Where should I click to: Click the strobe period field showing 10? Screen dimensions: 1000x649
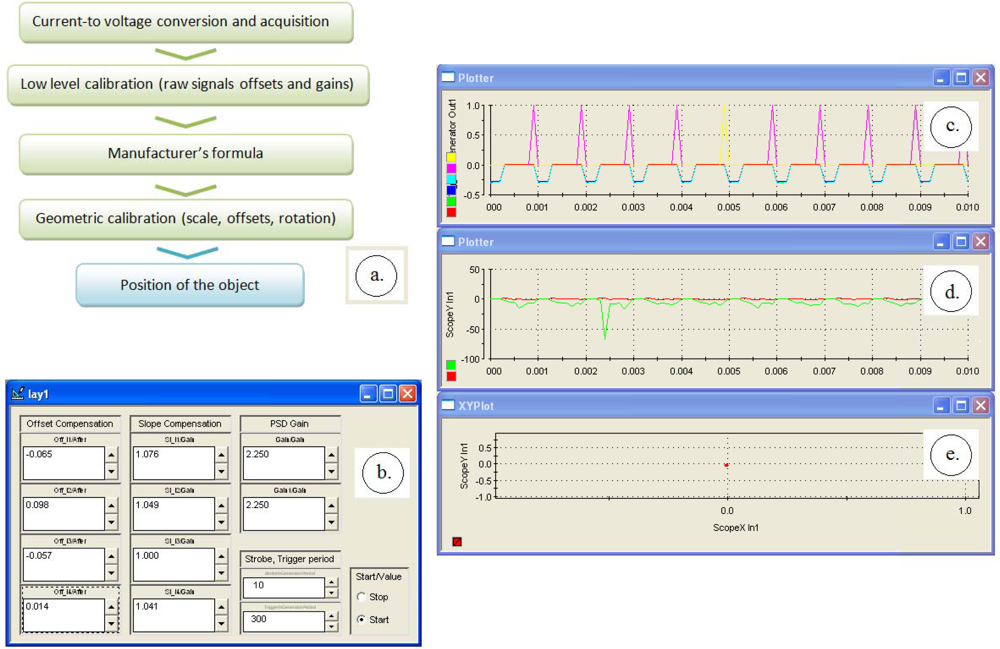click(284, 587)
